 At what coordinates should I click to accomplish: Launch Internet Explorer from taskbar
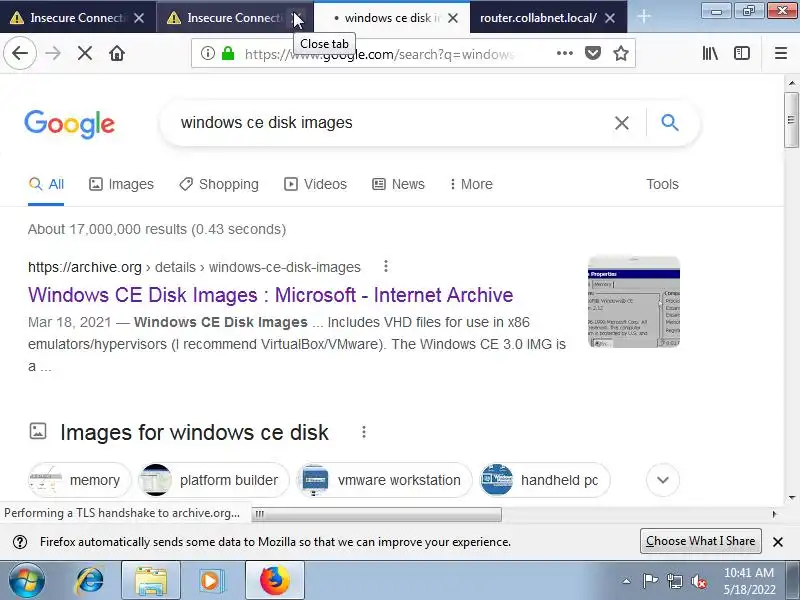click(89, 581)
